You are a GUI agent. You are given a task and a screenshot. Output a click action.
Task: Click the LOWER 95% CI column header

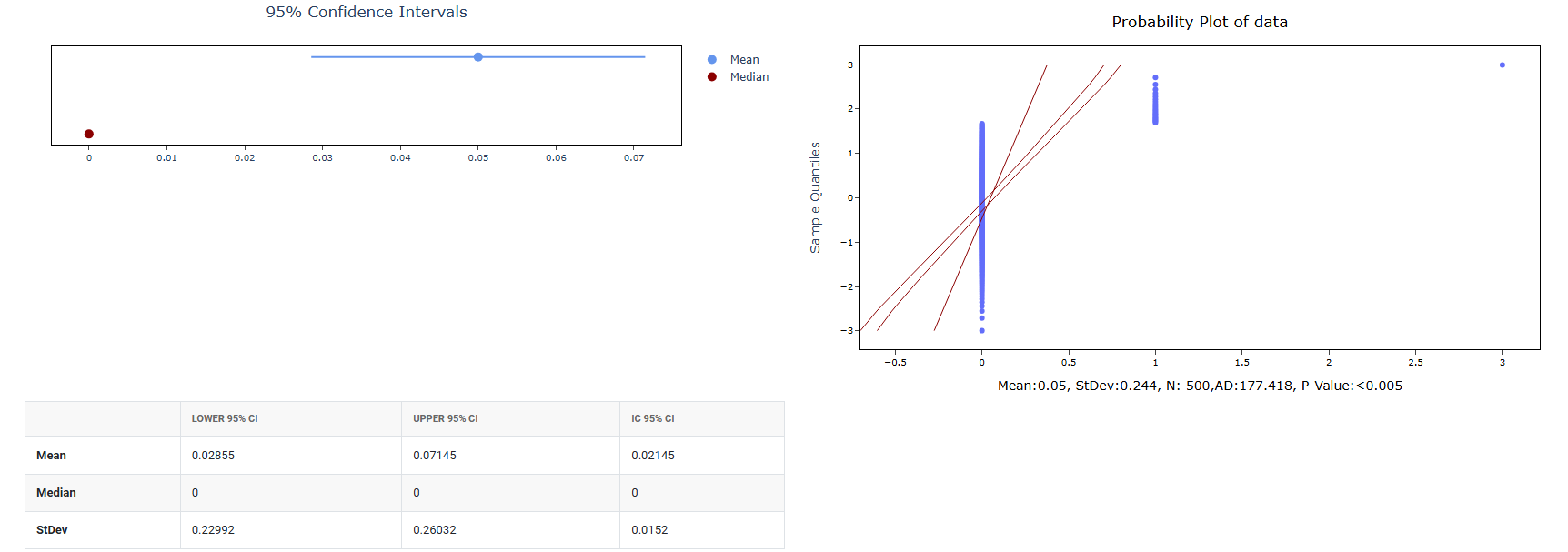point(225,419)
